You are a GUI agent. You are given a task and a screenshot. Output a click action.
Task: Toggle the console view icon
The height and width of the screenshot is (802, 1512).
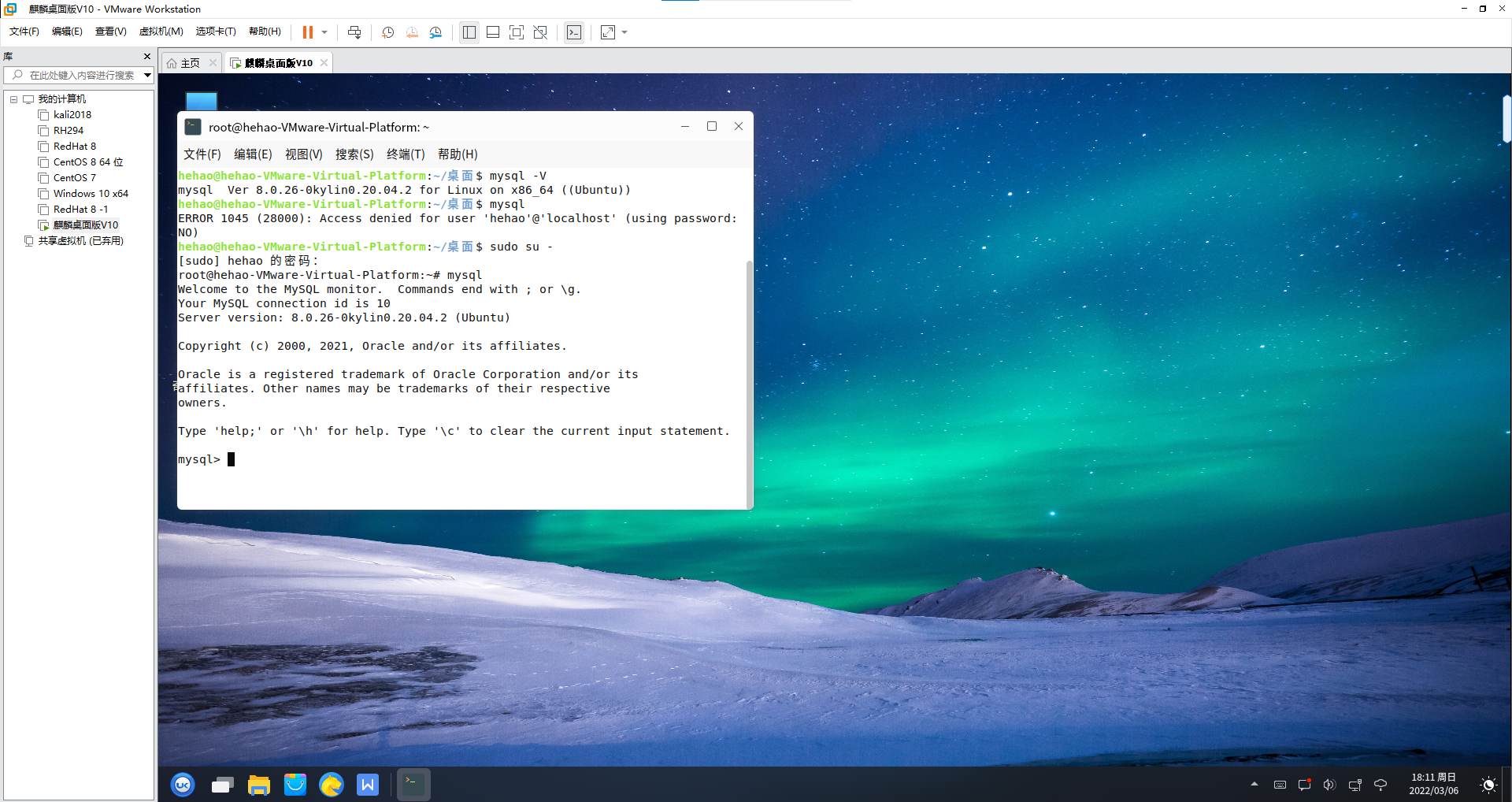574,32
